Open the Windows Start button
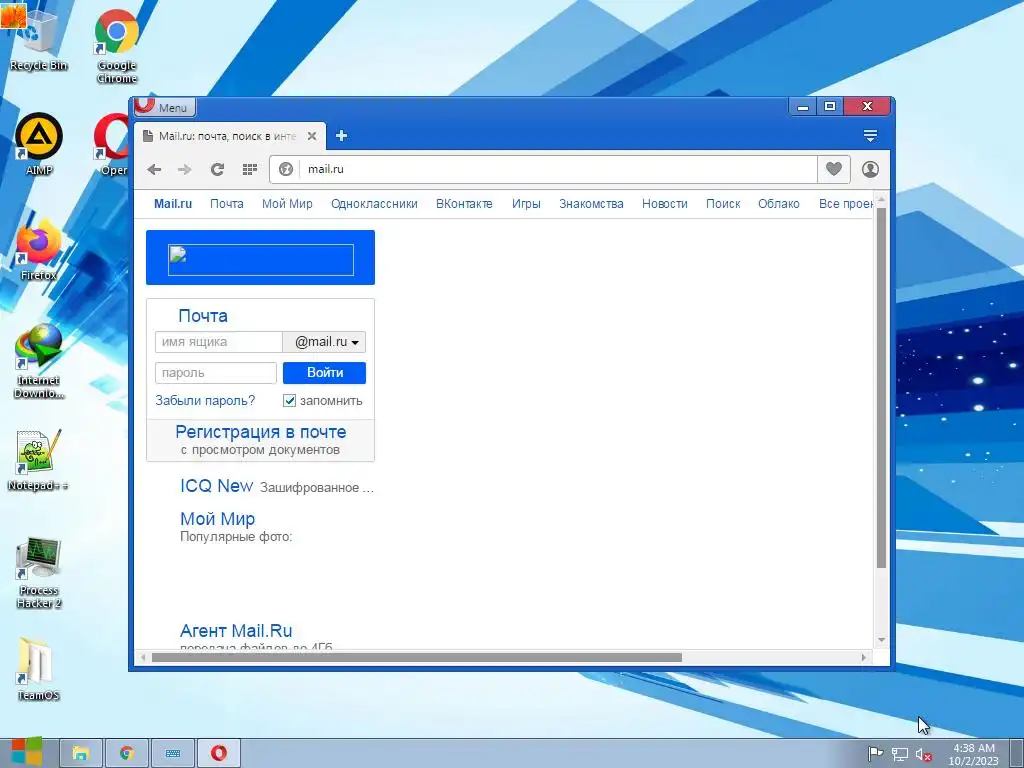 tap(27, 752)
